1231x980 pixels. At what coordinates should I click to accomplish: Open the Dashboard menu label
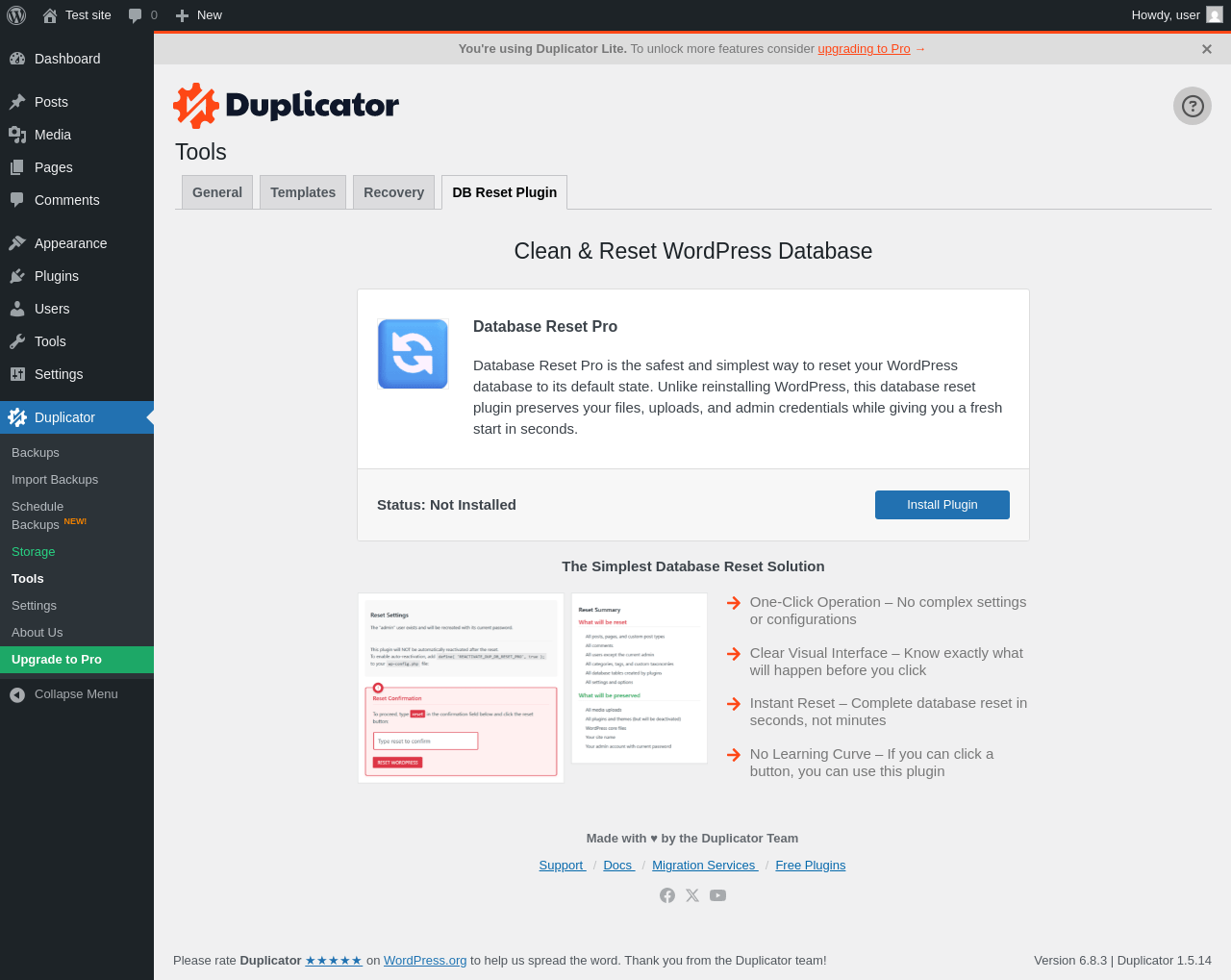67,59
